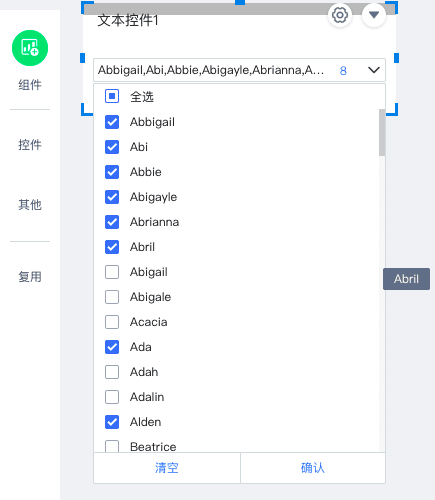Open the 控件 sidebar tab
This screenshot has height=500, width=435.
(30, 145)
